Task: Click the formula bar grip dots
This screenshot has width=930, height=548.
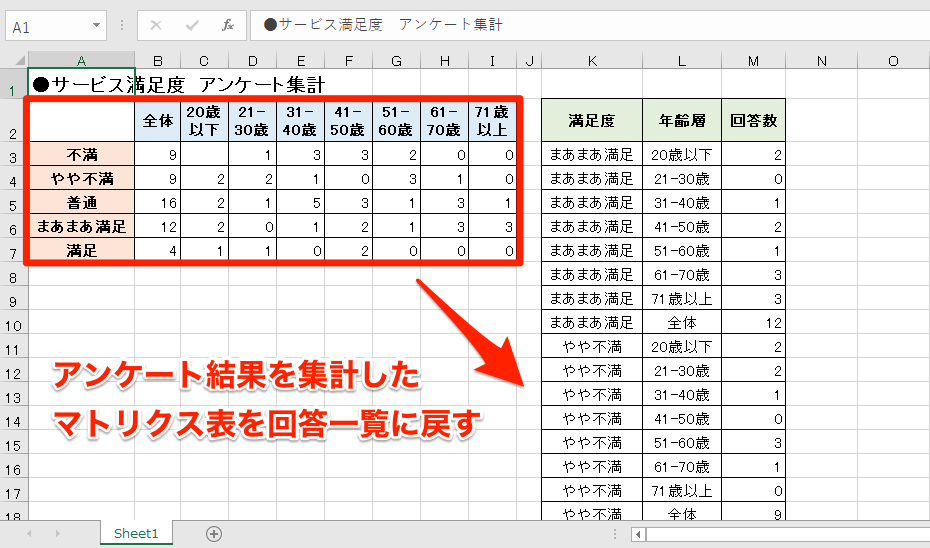Action: [x=122, y=25]
